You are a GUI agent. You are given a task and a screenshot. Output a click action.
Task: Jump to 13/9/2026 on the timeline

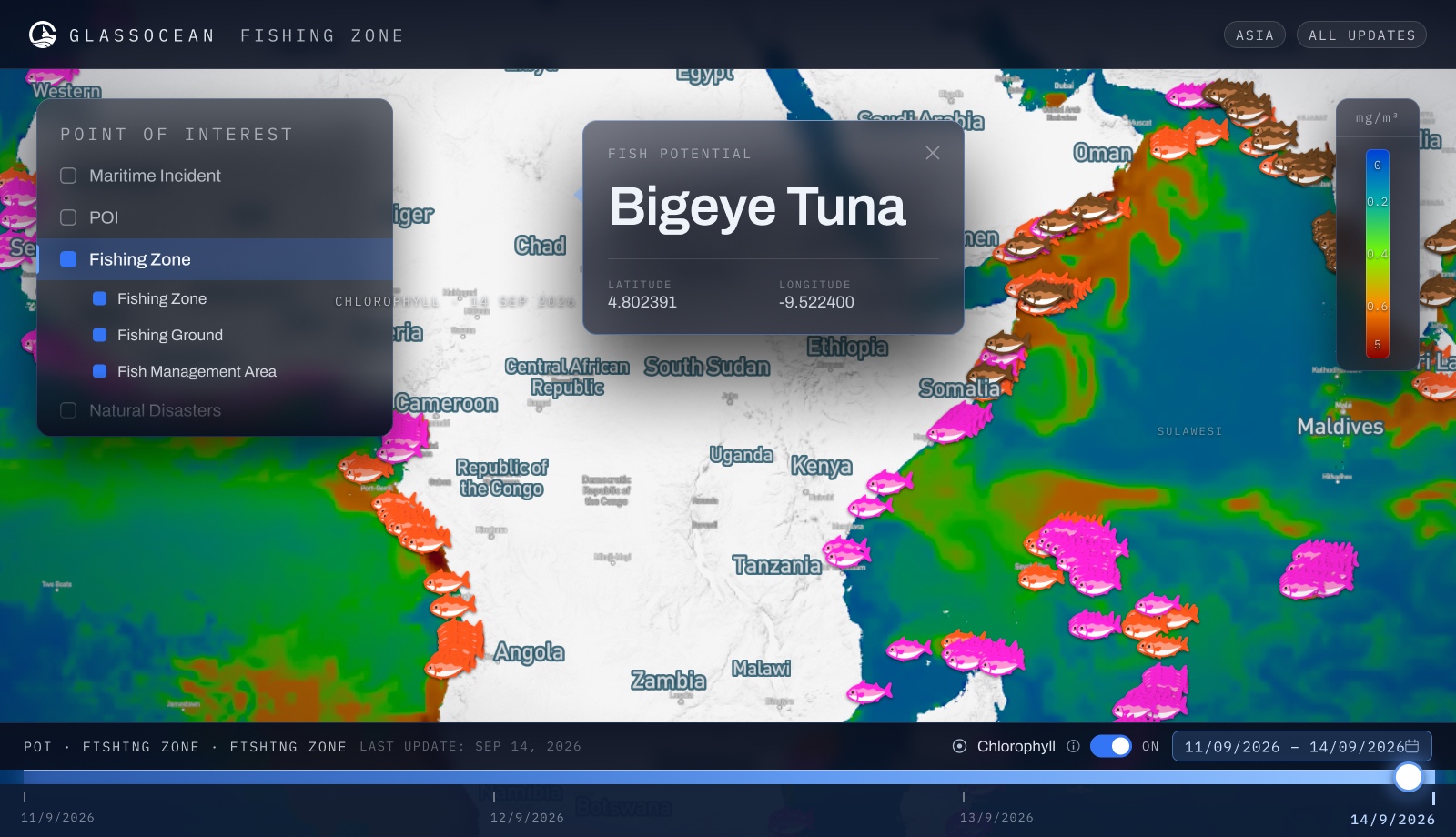[x=996, y=818]
